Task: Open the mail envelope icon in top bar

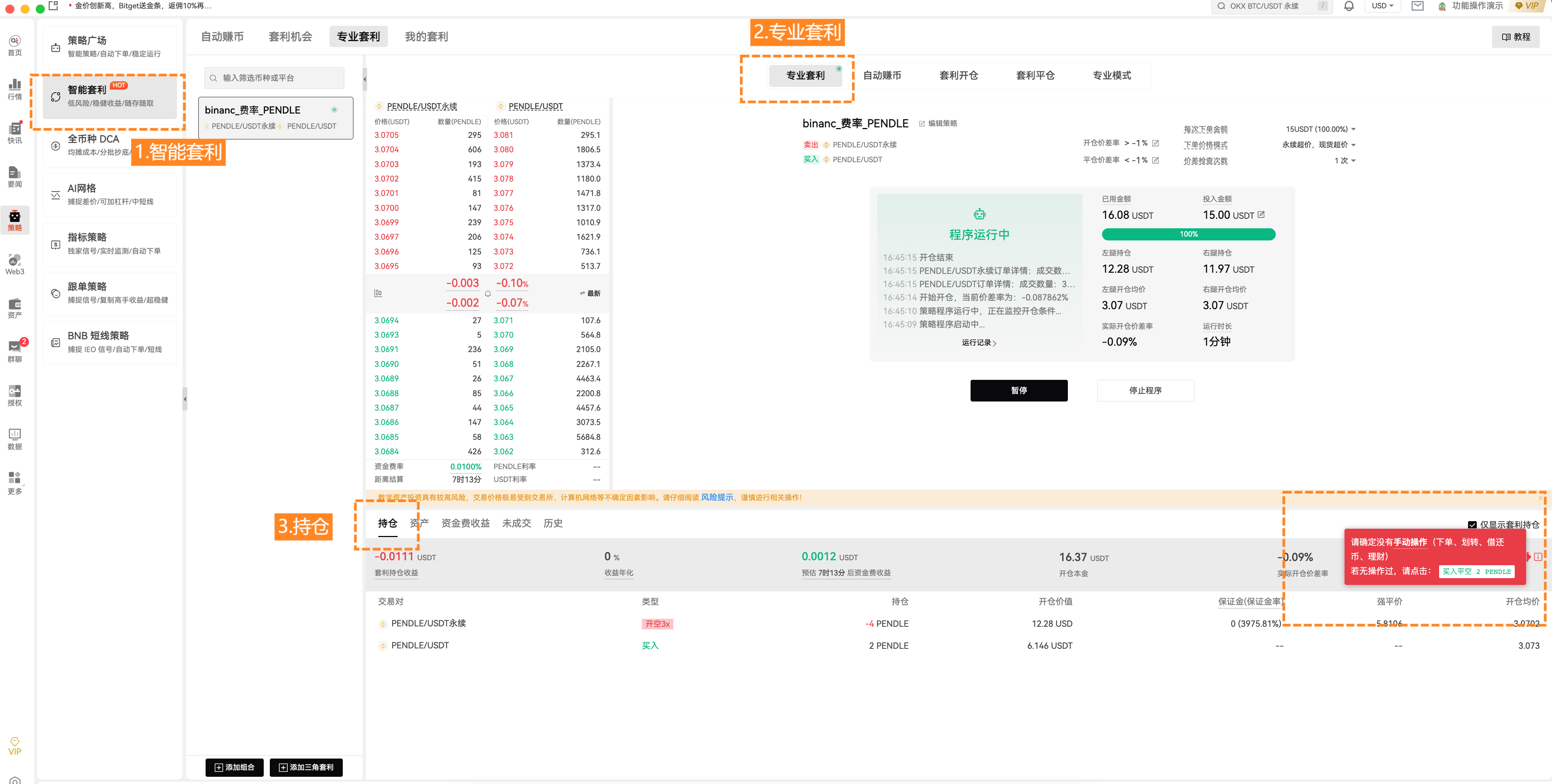Action: click(1417, 6)
